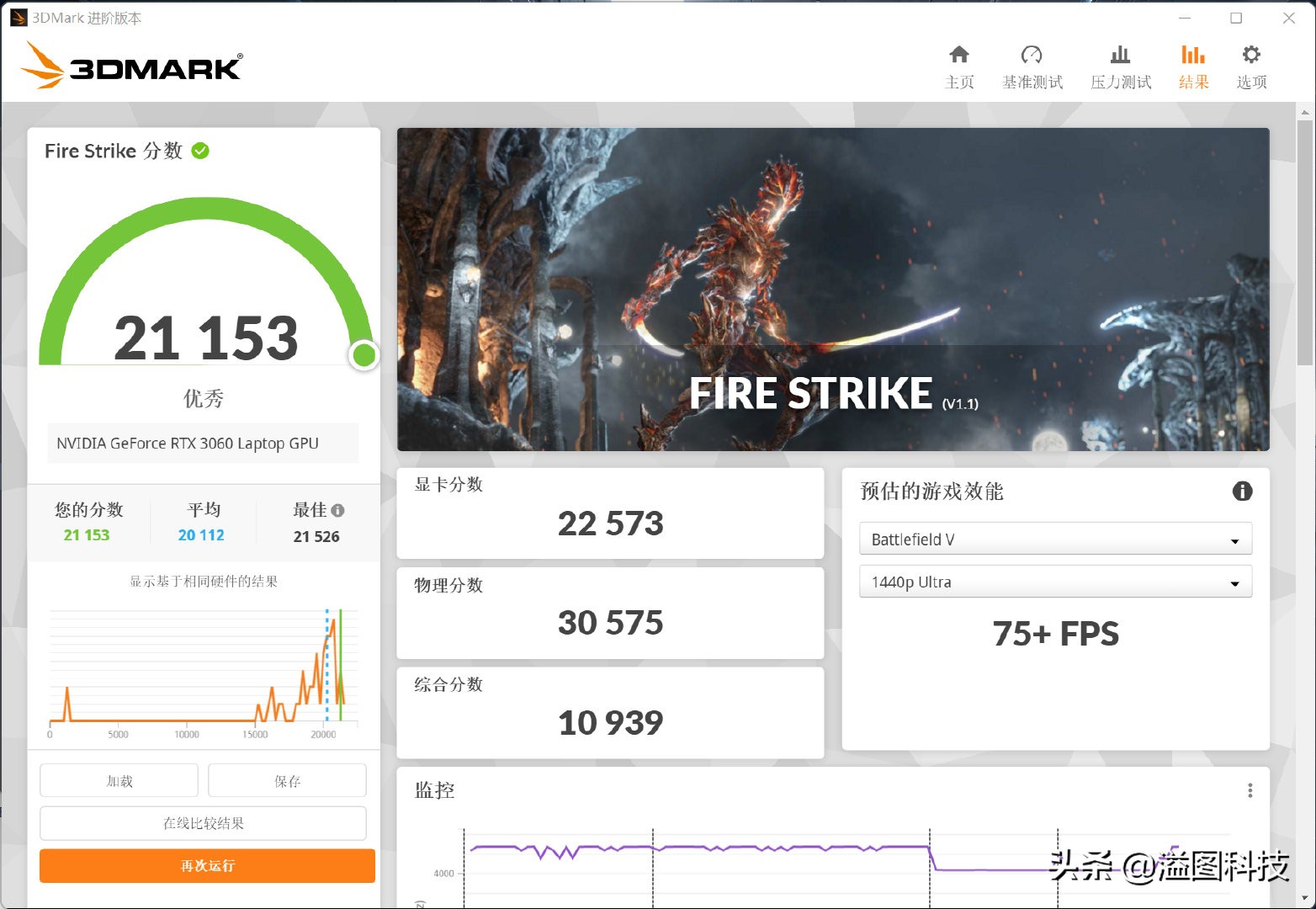Click the main score 21 153
Screen dimensions: 1316x909
(206, 338)
